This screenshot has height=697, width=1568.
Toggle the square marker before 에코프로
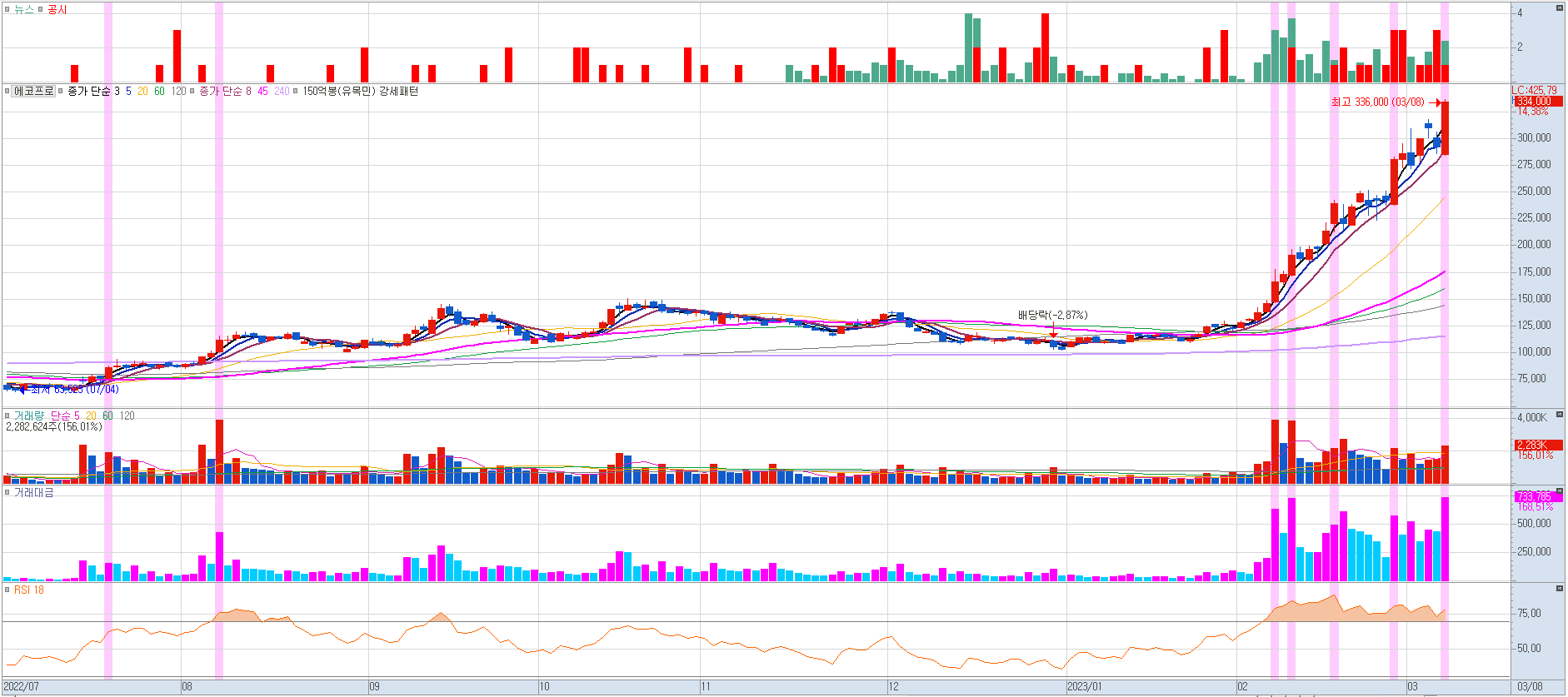click(x=7, y=92)
